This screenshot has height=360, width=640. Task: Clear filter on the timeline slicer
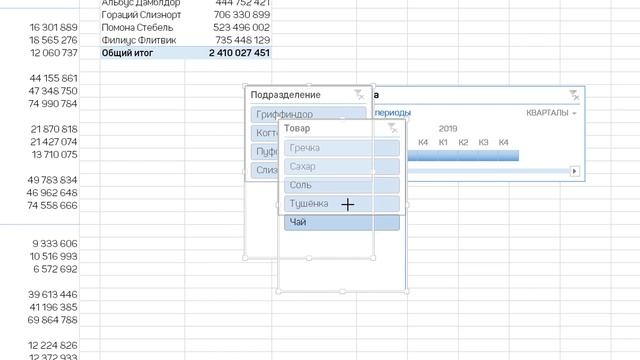(x=574, y=95)
